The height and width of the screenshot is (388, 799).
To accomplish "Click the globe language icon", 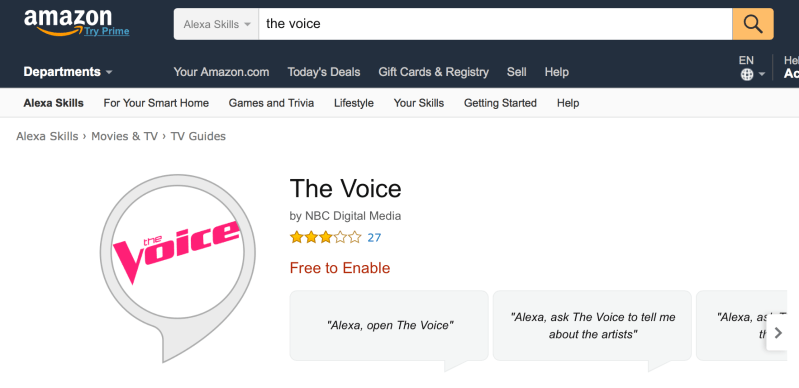I will tap(747, 74).
